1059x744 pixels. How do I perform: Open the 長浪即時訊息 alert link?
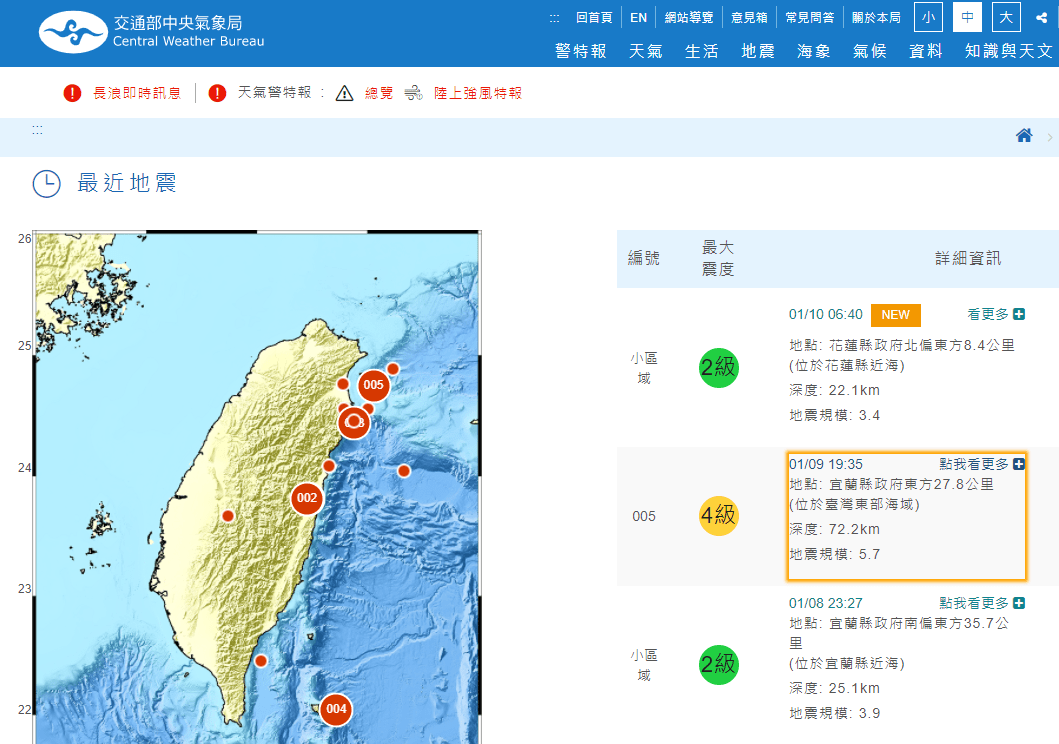(137, 93)
